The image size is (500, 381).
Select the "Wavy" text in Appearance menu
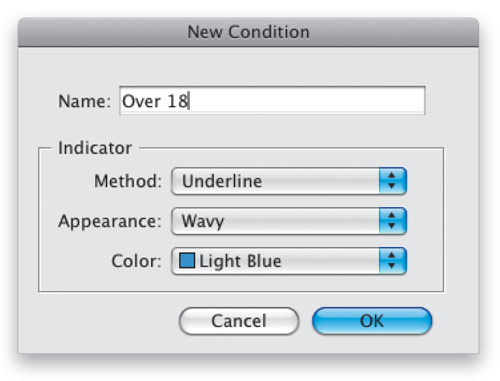[203, 222]
